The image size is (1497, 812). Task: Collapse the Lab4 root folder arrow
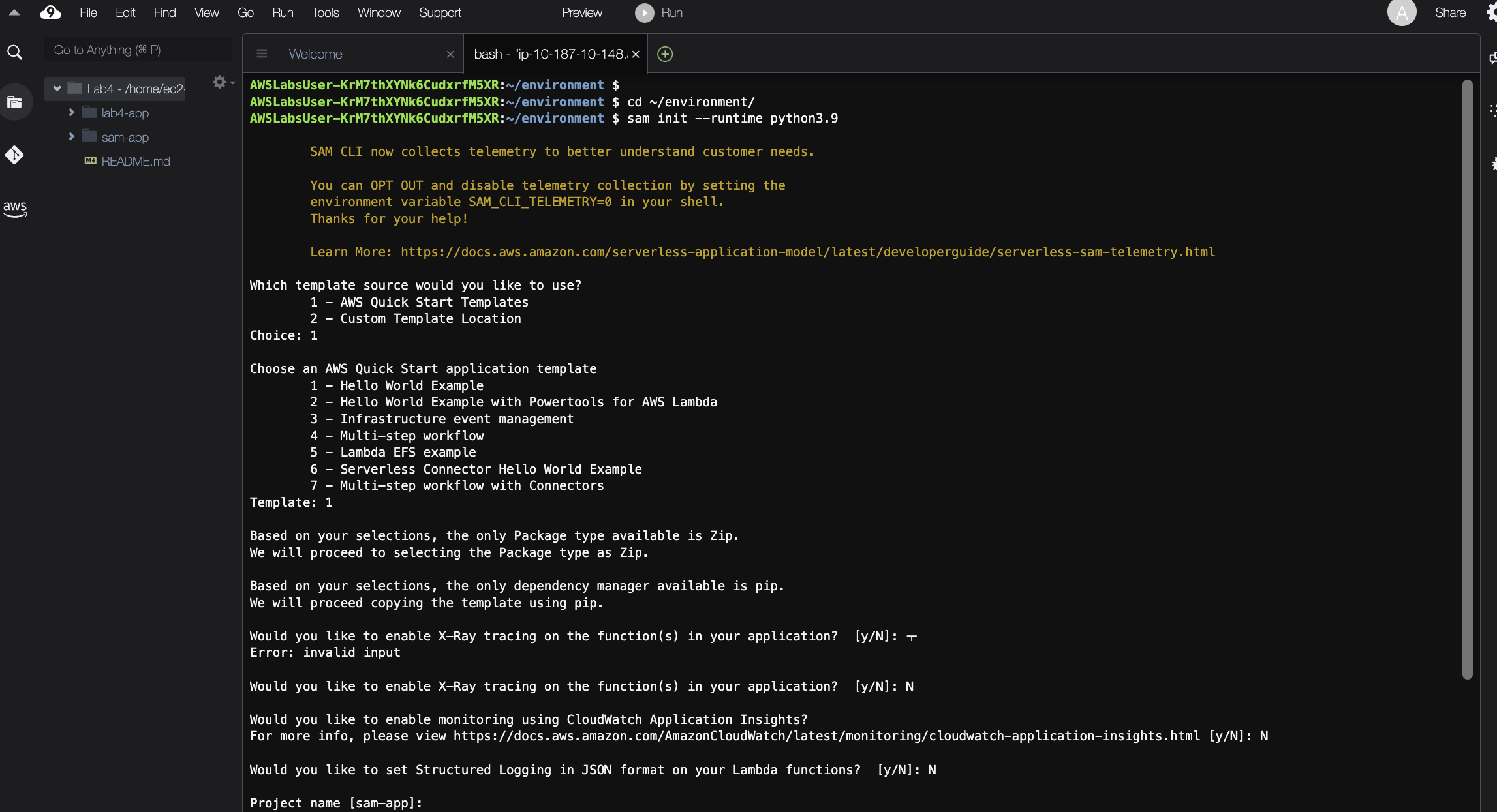(x=57, y=89)
